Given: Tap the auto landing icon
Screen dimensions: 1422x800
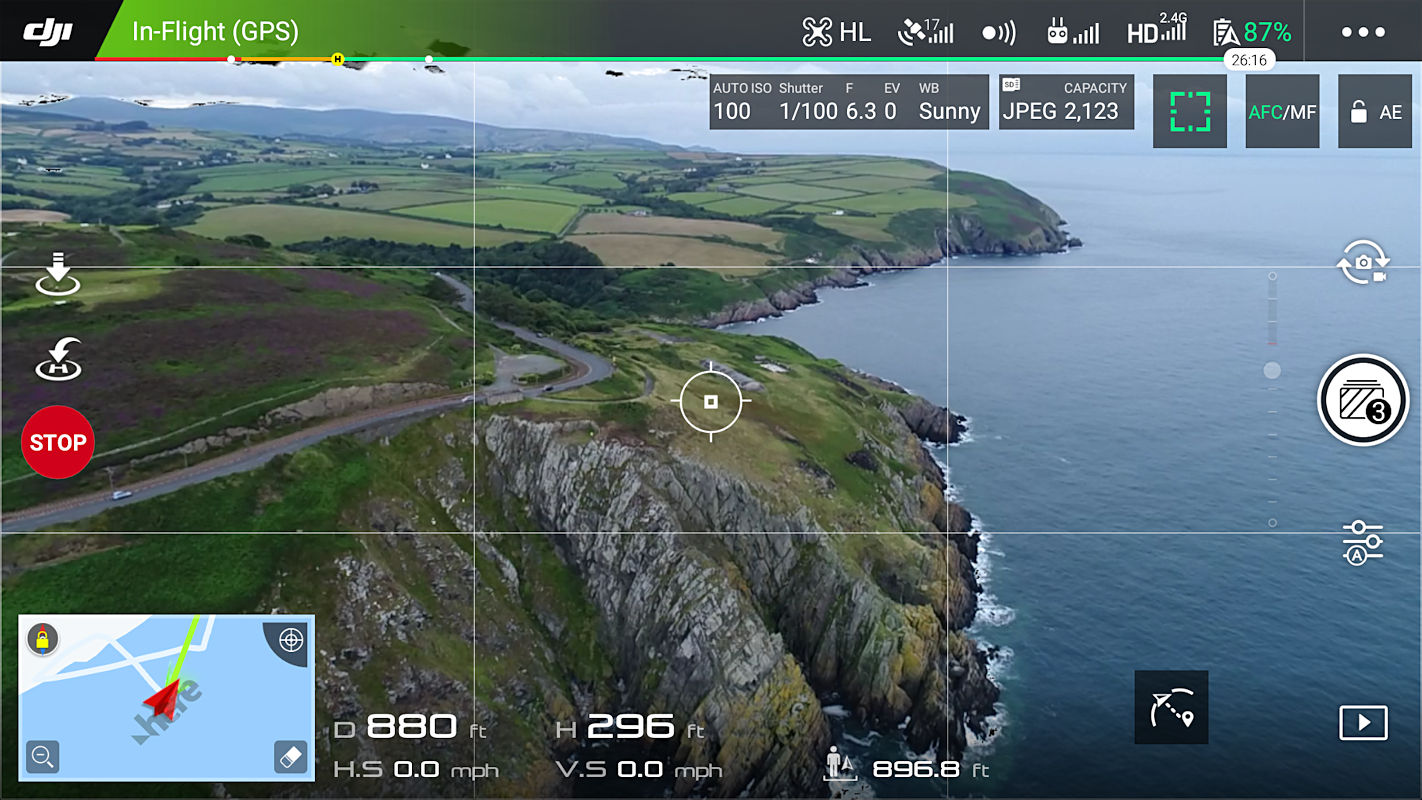Looking at the screenshot, I should pos(58,275).
